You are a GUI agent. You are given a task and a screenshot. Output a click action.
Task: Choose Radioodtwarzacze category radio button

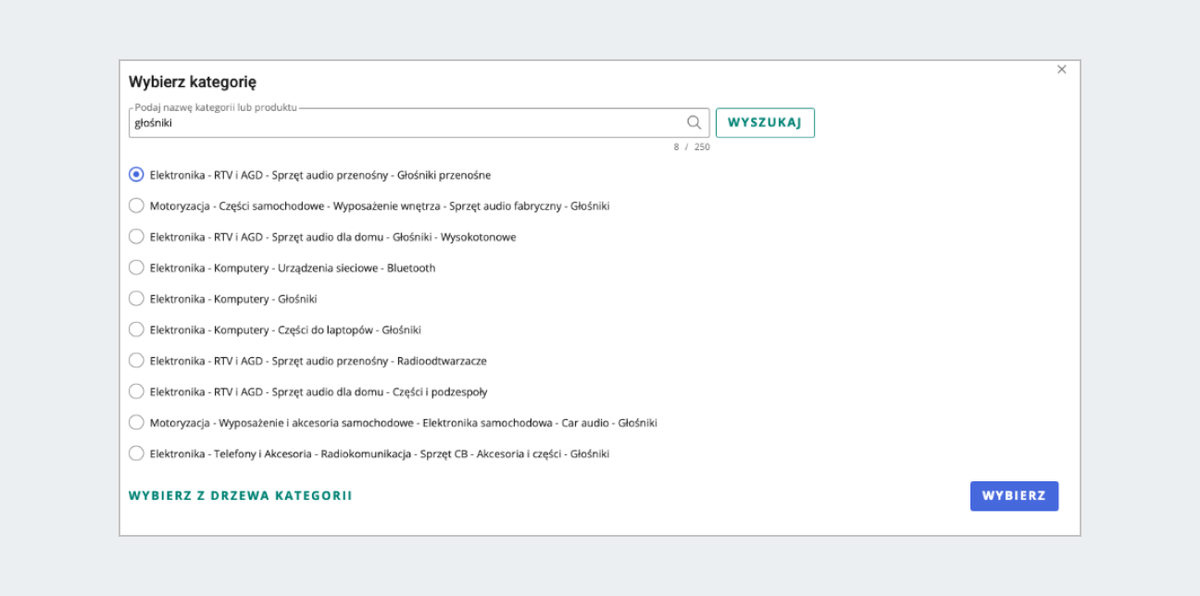137,360
